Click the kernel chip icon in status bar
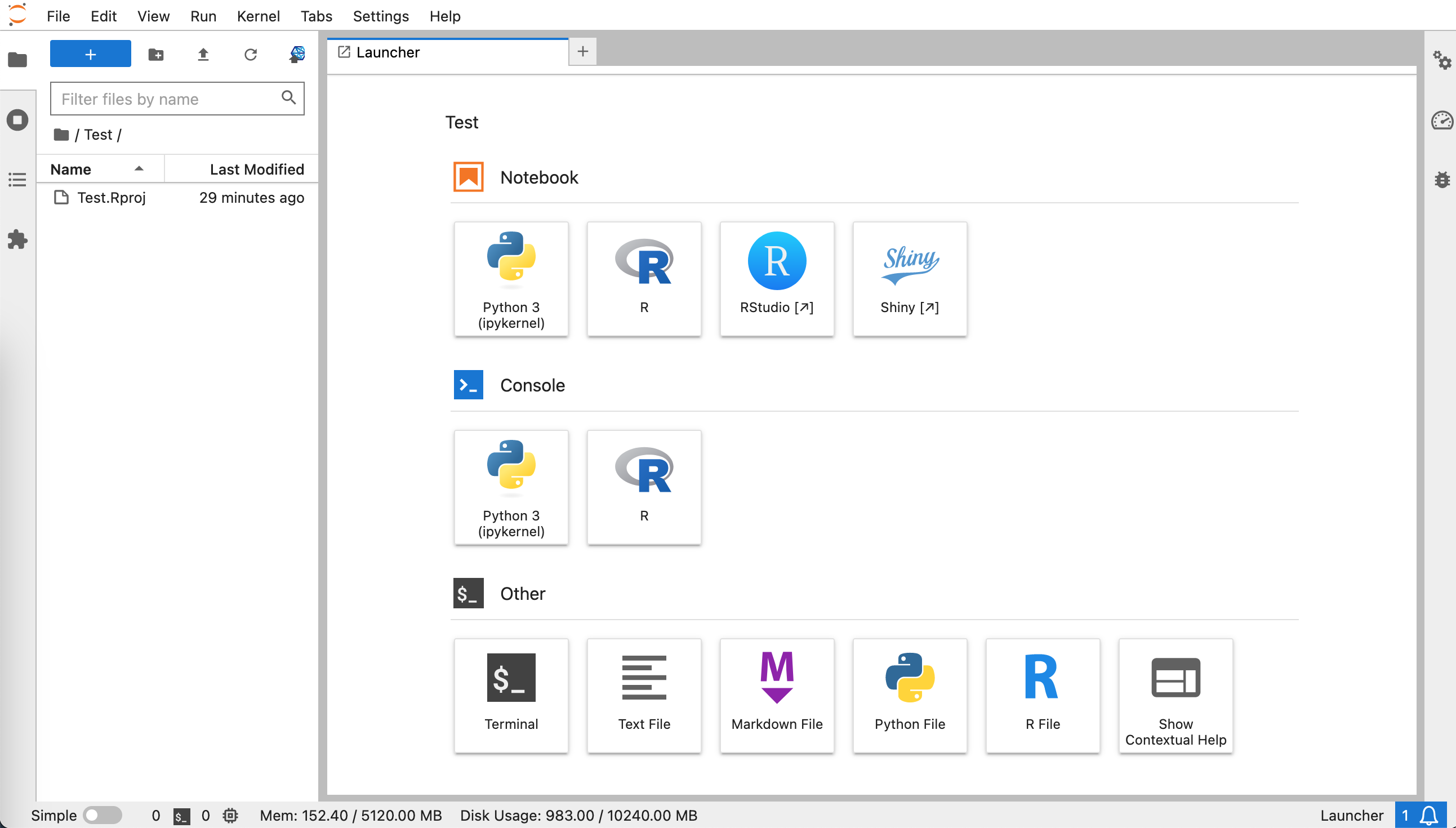 point(230,816)
